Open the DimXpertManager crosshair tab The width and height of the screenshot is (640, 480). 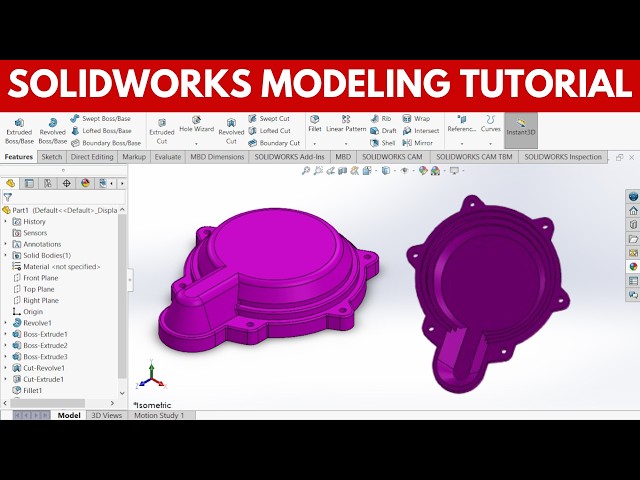67,183
